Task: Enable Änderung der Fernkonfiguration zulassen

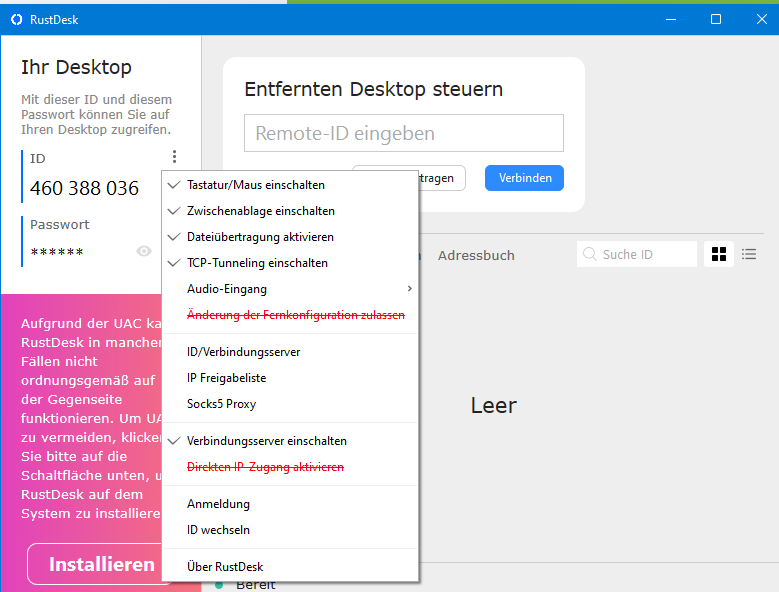Action: (291, 315)
